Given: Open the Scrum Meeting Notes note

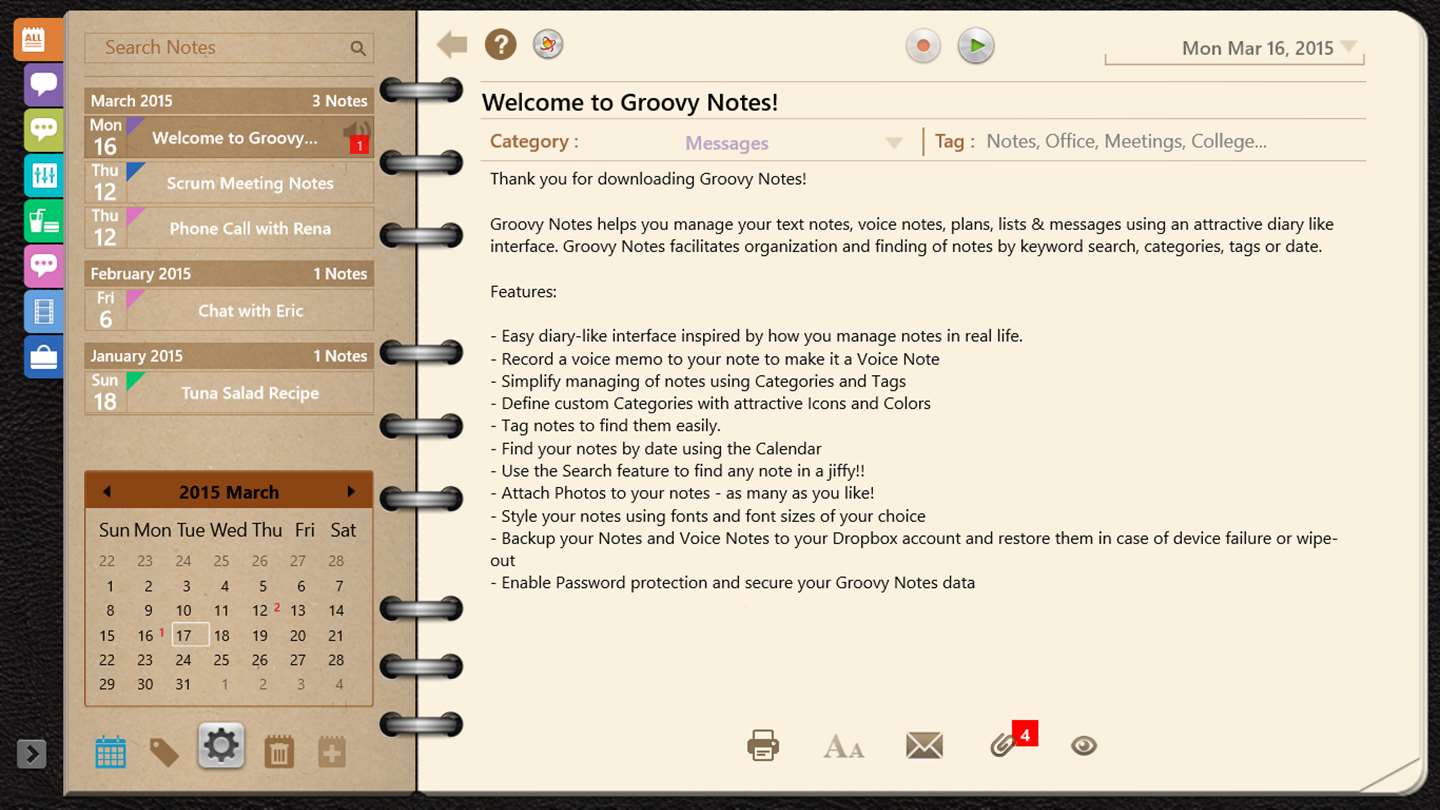Looking at the screenshot, I should [229, 183].
